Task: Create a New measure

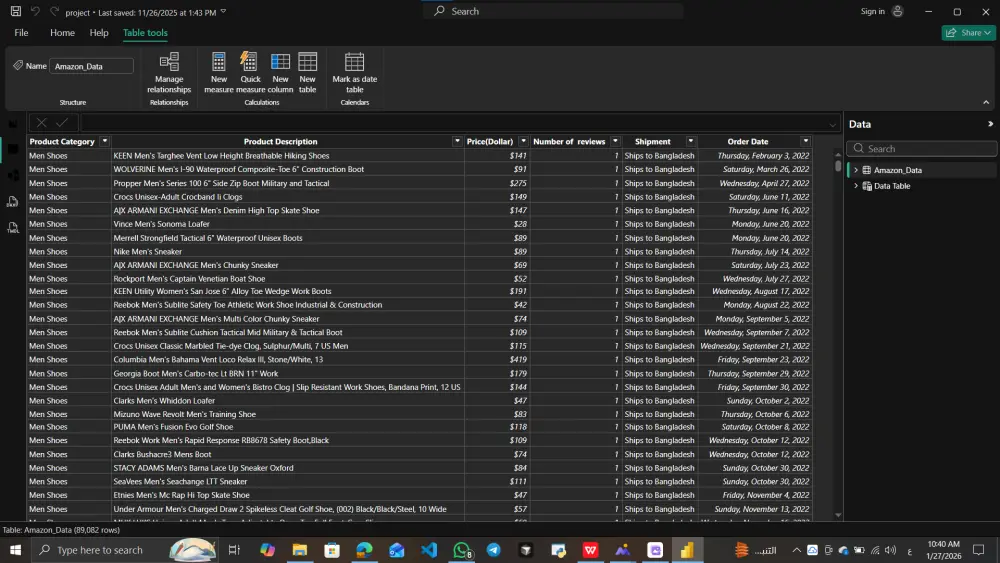Action: [x=219, y=73]
